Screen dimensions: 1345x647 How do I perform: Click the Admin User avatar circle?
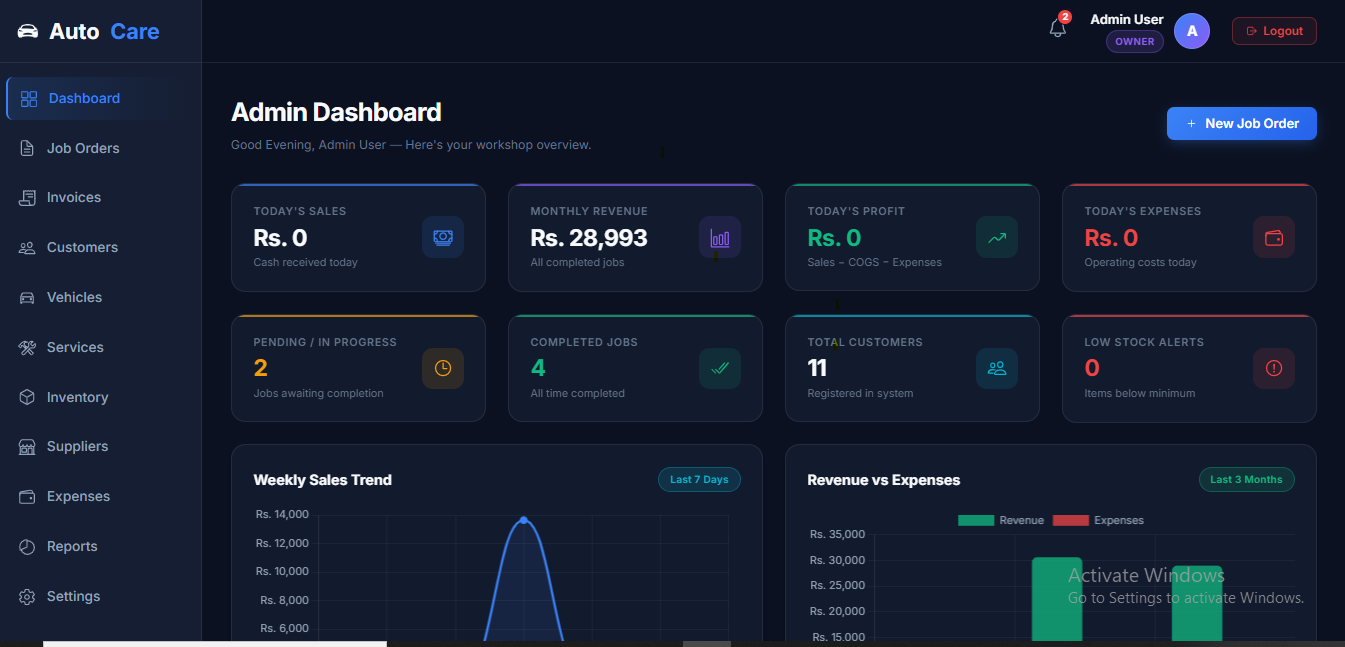tap(1192, 31)
